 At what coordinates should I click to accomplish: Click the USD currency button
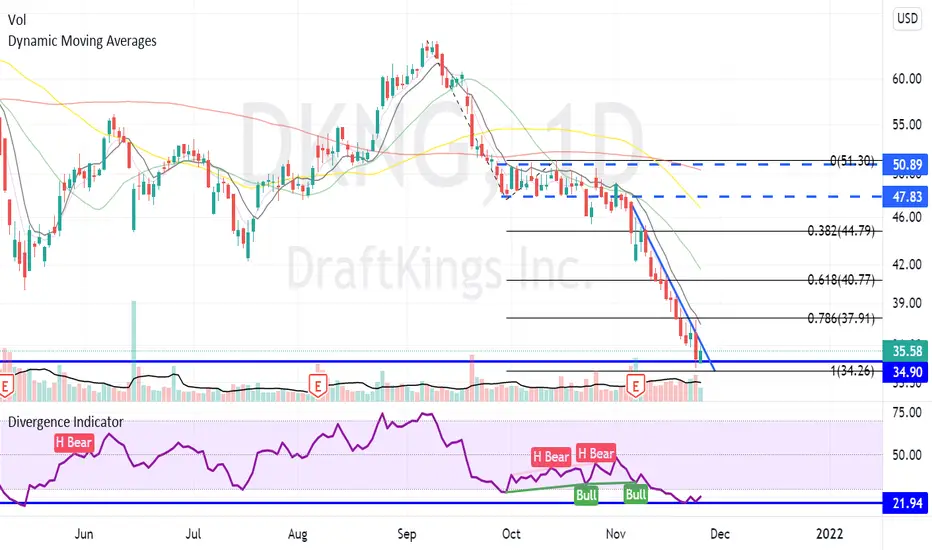pos(907,18)
